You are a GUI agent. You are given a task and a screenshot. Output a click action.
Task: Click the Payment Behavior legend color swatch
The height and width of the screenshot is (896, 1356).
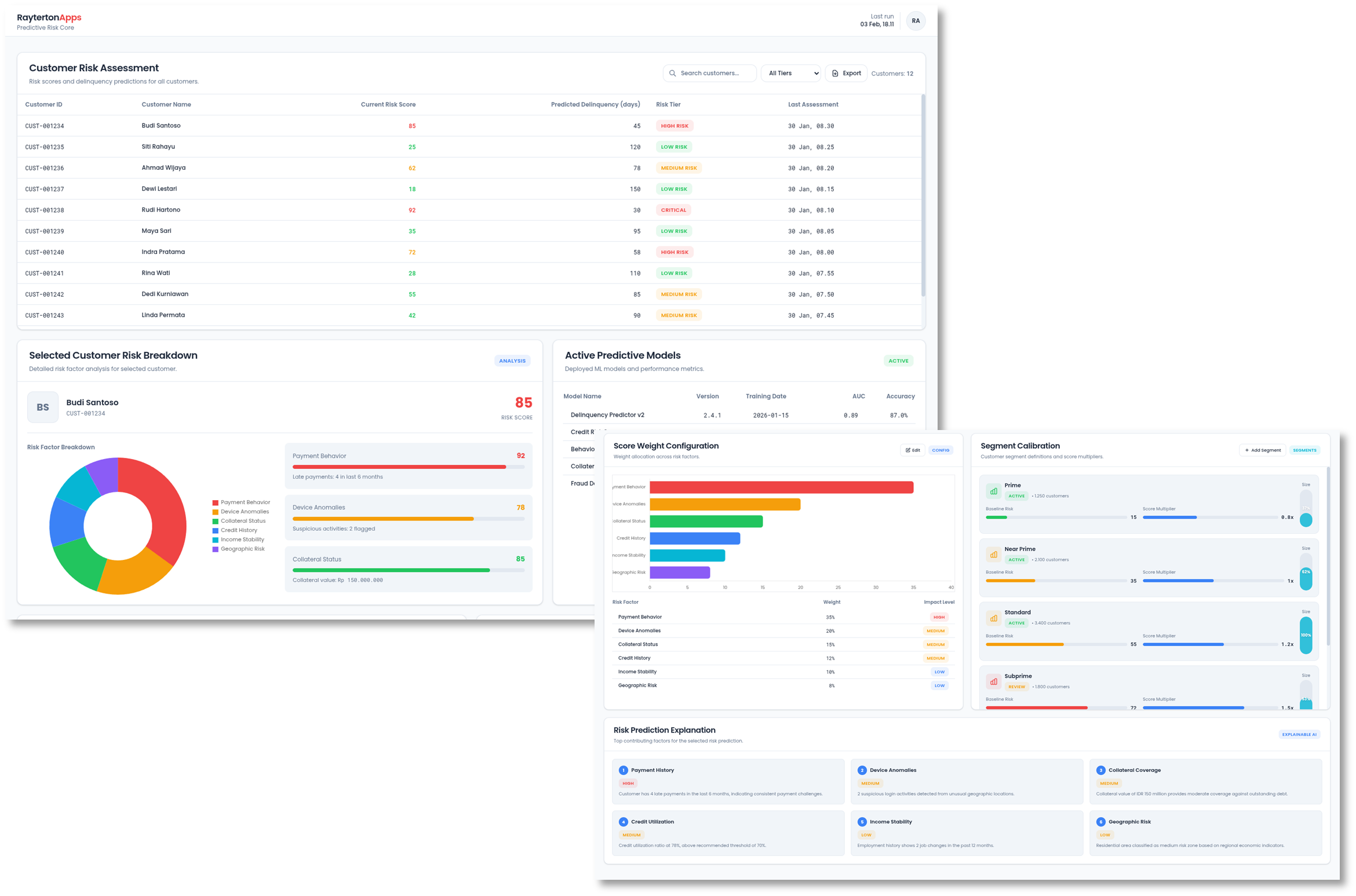pos(215,502)
